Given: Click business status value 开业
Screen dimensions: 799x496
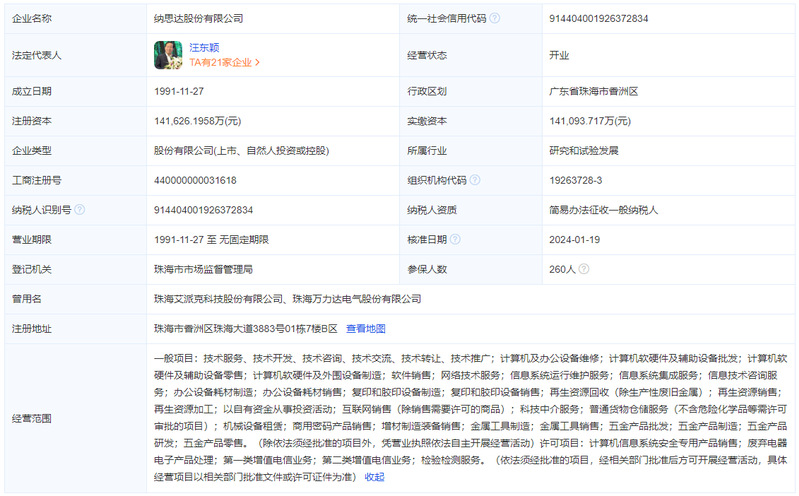Looking at the screenshot, I should pos(558,55).
